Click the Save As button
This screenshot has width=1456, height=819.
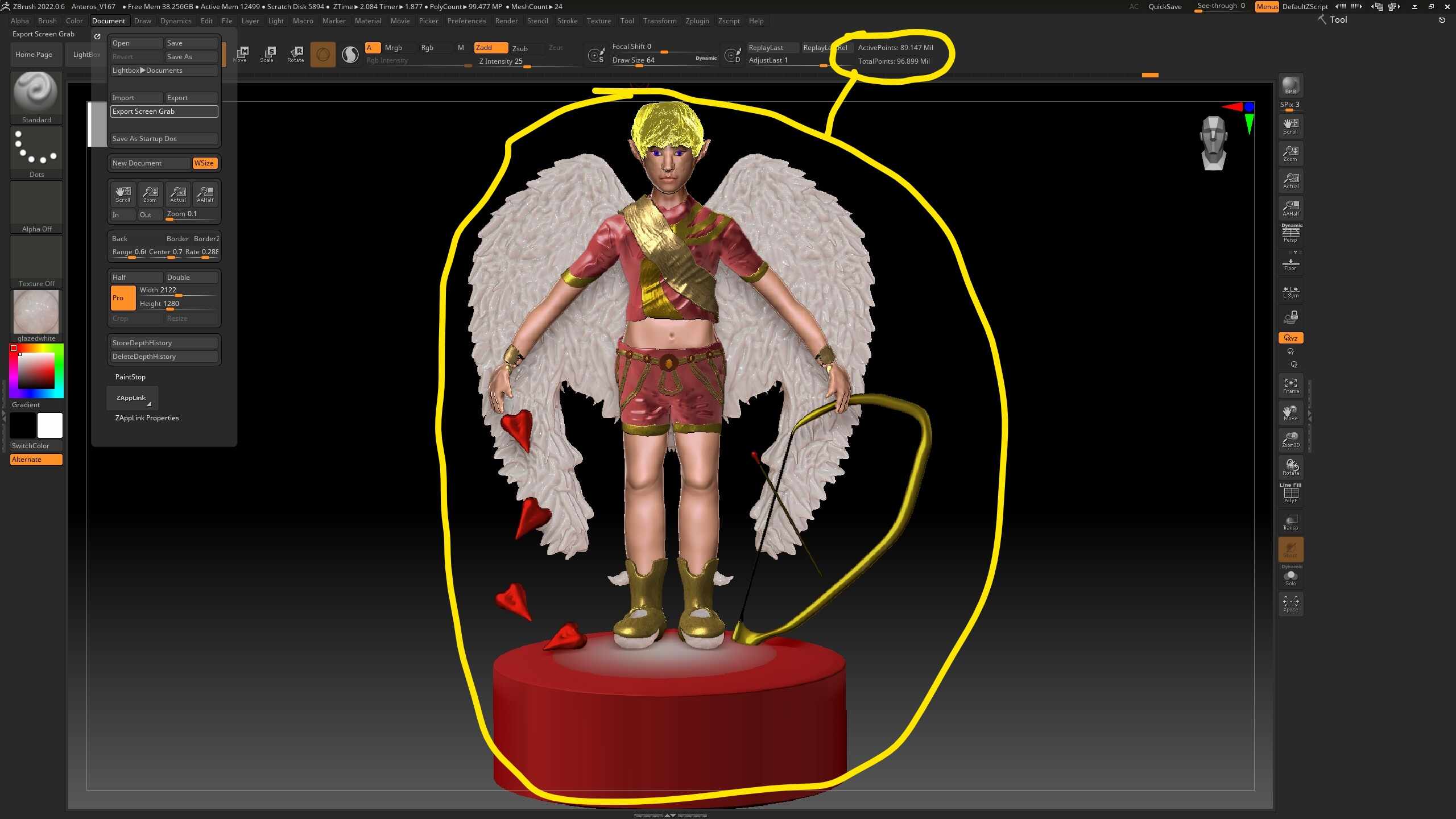(x=191, y=56)
